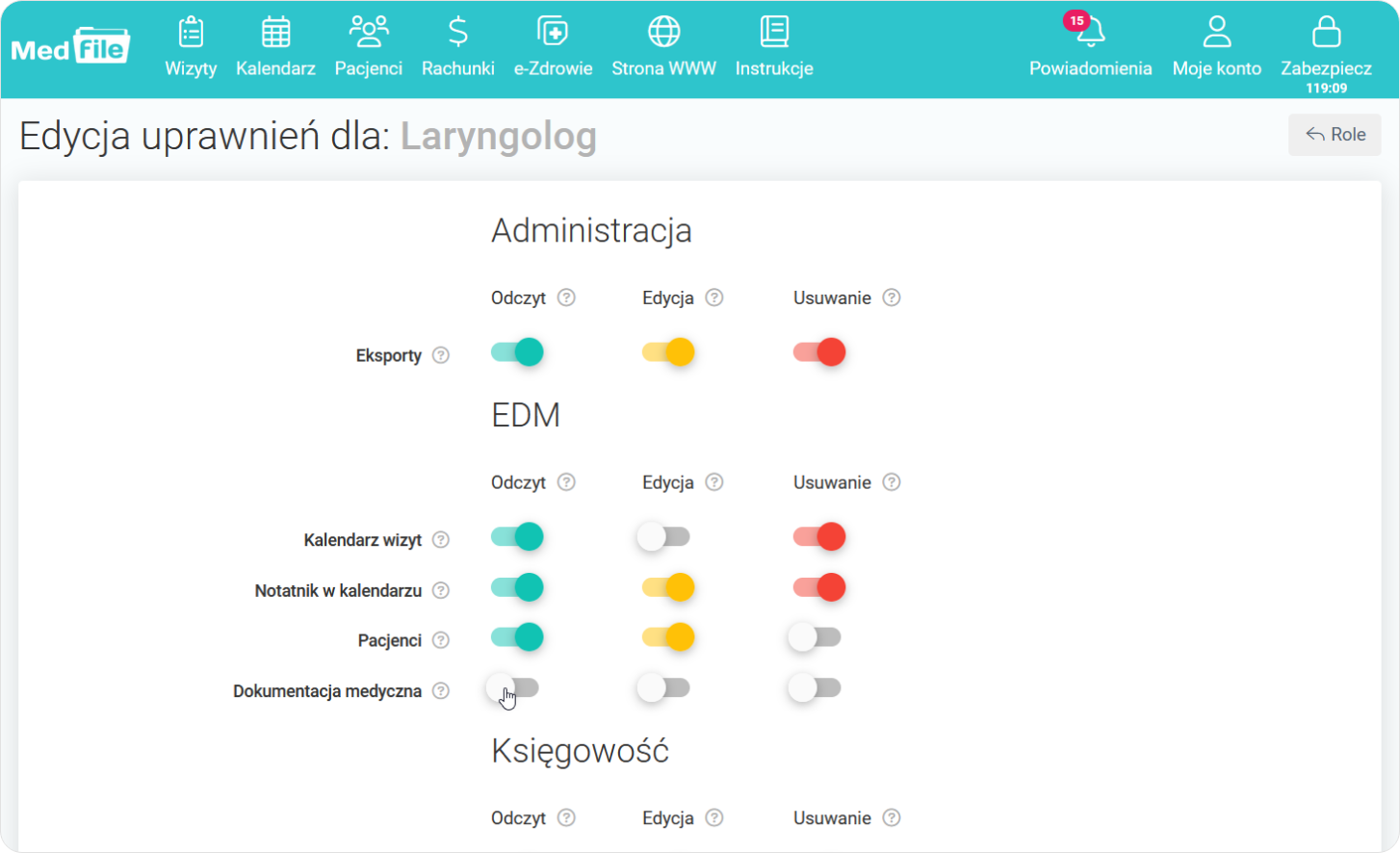Open the Kalendarz calendar icon
This screenshot has height=853, width=1400.
point(275,33)
